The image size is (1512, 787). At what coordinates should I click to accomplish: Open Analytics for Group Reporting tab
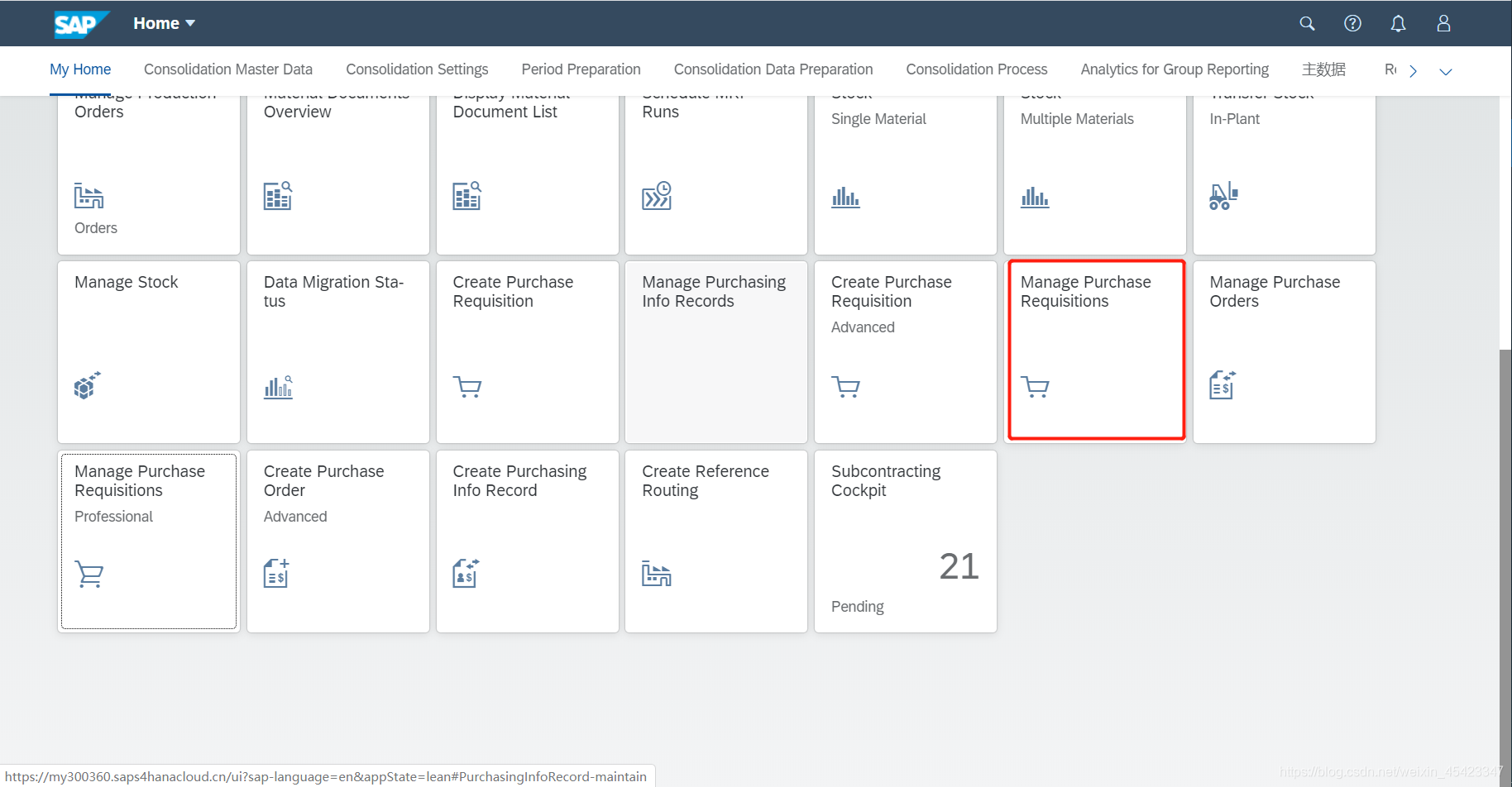(x=1175, y=69)
